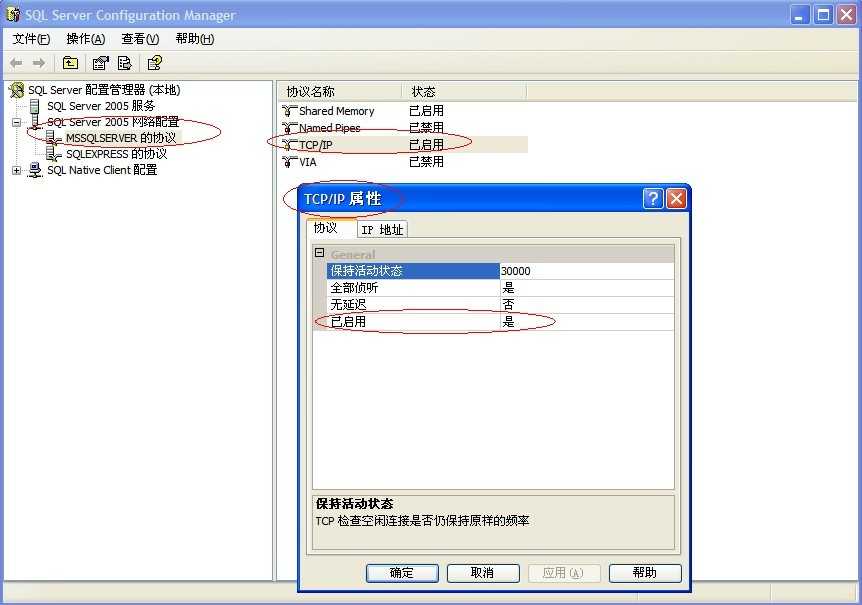
Task: Select SQL Server 2005 服务 tree item
Action: 101,106
